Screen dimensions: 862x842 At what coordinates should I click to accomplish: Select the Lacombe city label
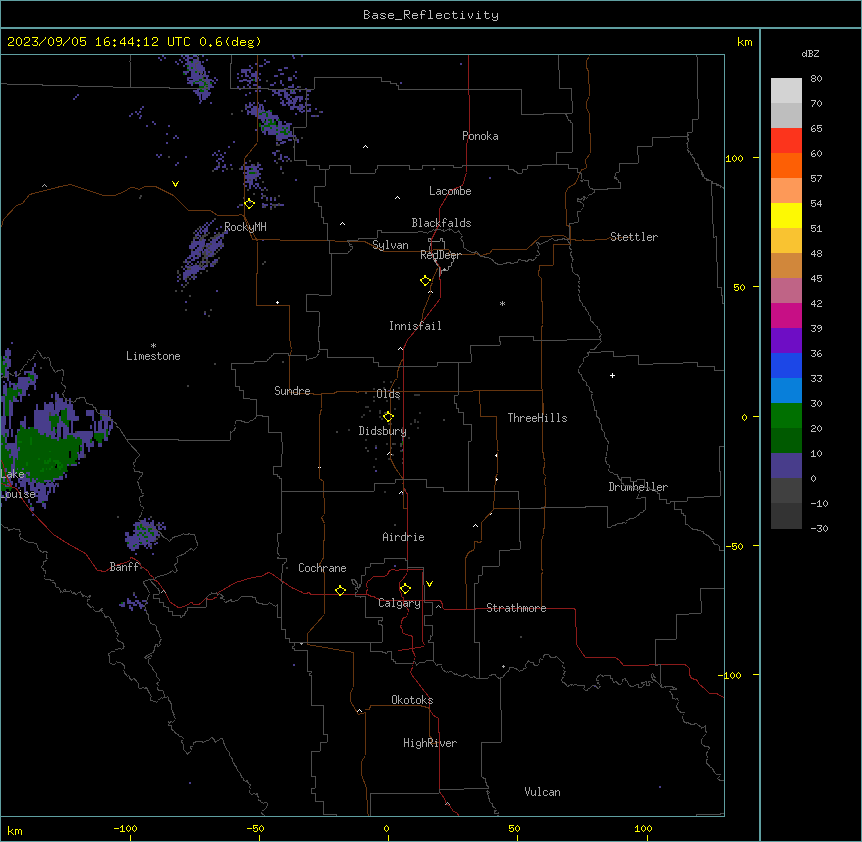coord(450,191)
